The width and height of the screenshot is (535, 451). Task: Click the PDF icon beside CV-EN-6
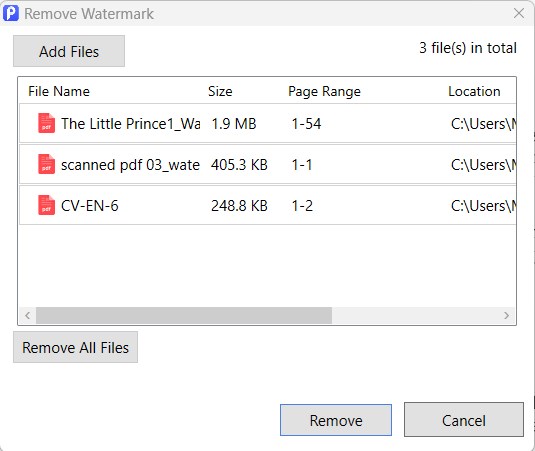click(x=46, y=205)
